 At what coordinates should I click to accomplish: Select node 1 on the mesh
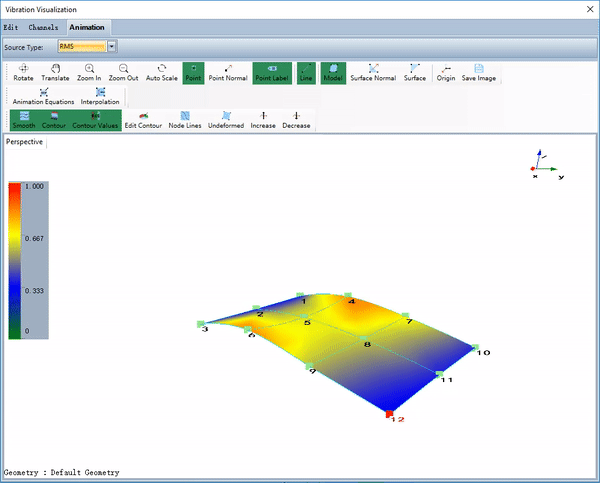(x=300, y=295)
